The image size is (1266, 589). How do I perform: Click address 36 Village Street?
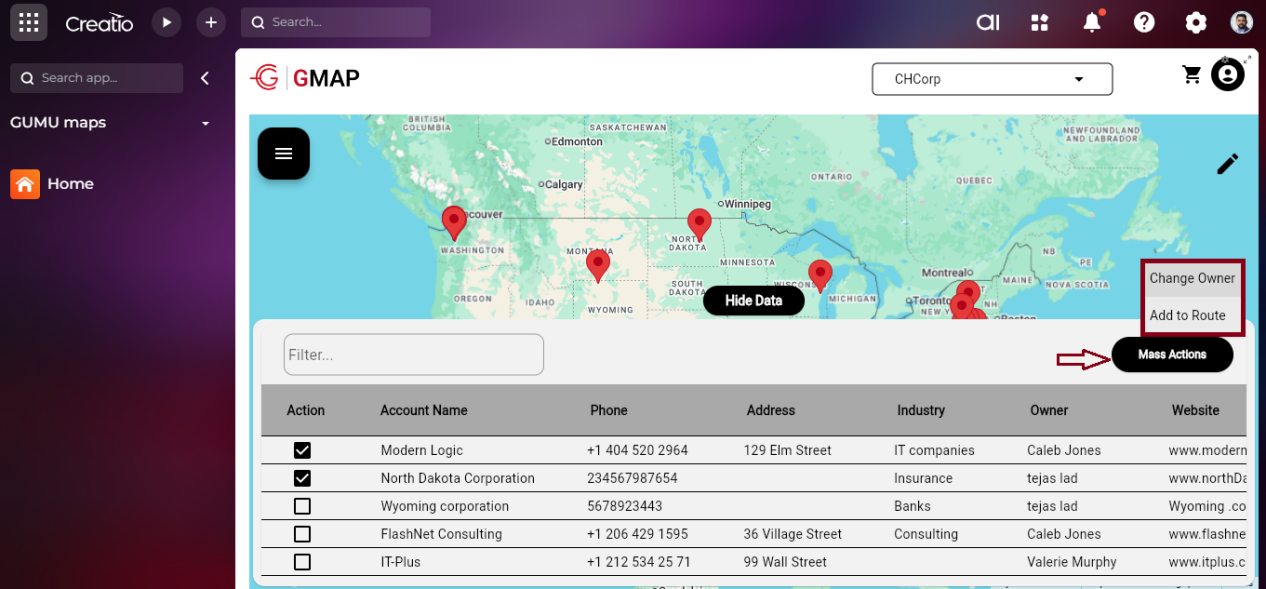[x=793, y=534]
